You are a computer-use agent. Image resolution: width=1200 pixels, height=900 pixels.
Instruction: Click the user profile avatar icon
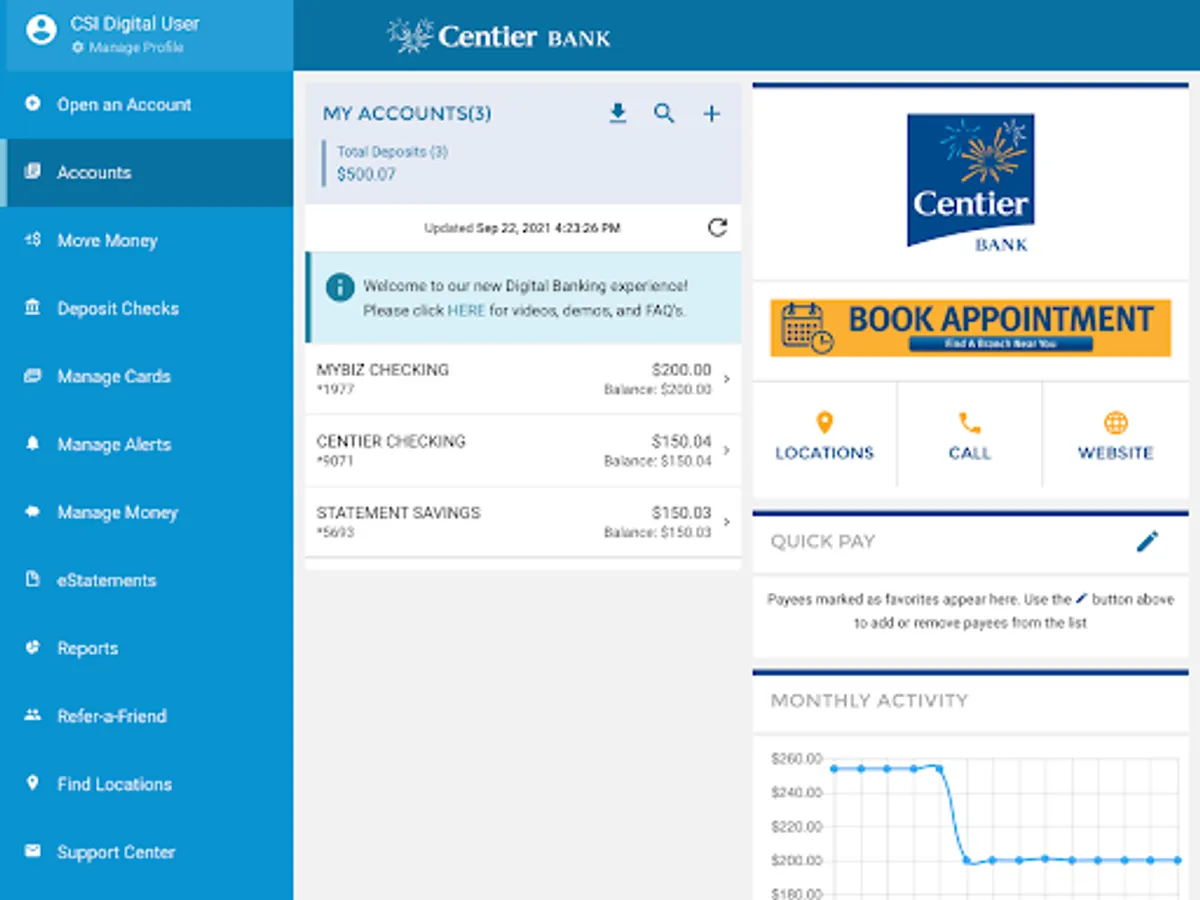point(41,31)
